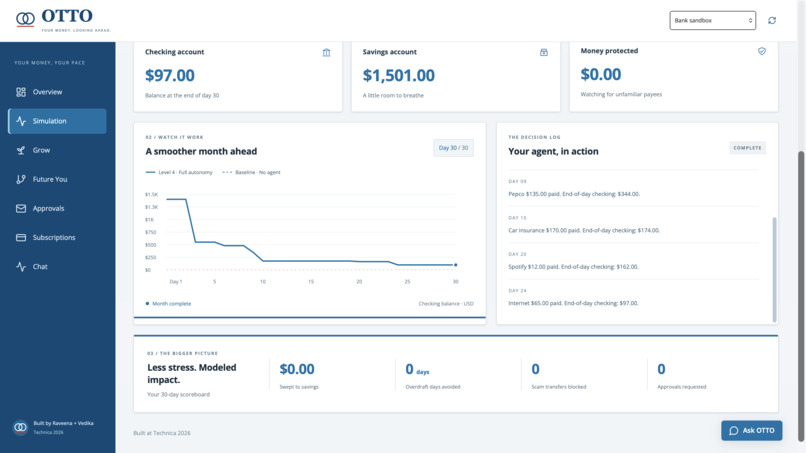Image resolution: width=806 pixels, height=453 pixels.
Task: Click the OTTO logo in the header
Action: point(63,20)
